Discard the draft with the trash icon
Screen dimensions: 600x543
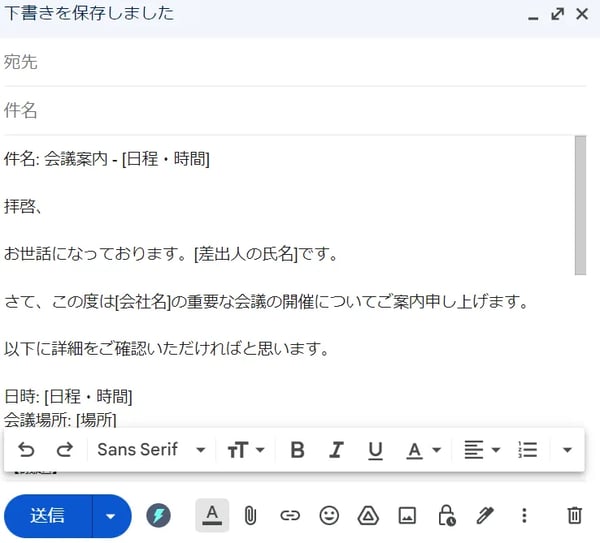click(574, 515)
